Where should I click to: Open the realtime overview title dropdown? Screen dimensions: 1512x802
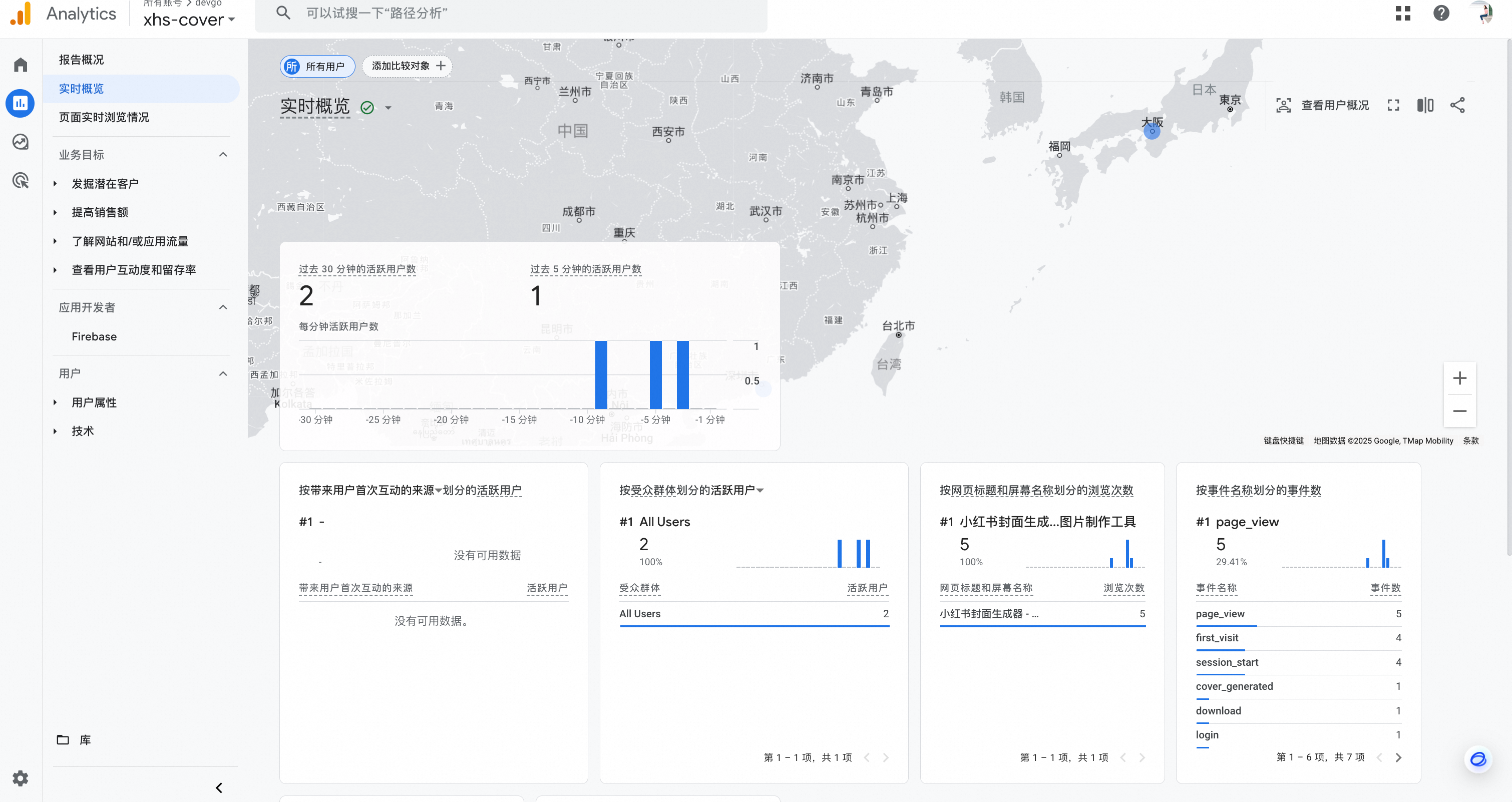coord(388,108)
